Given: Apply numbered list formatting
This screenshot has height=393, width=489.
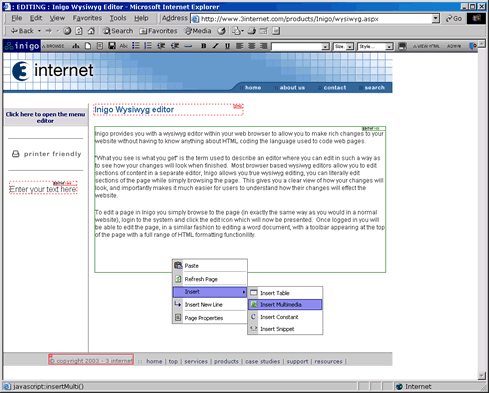Looking at the screenshot, I should click(x=148, y=46).
